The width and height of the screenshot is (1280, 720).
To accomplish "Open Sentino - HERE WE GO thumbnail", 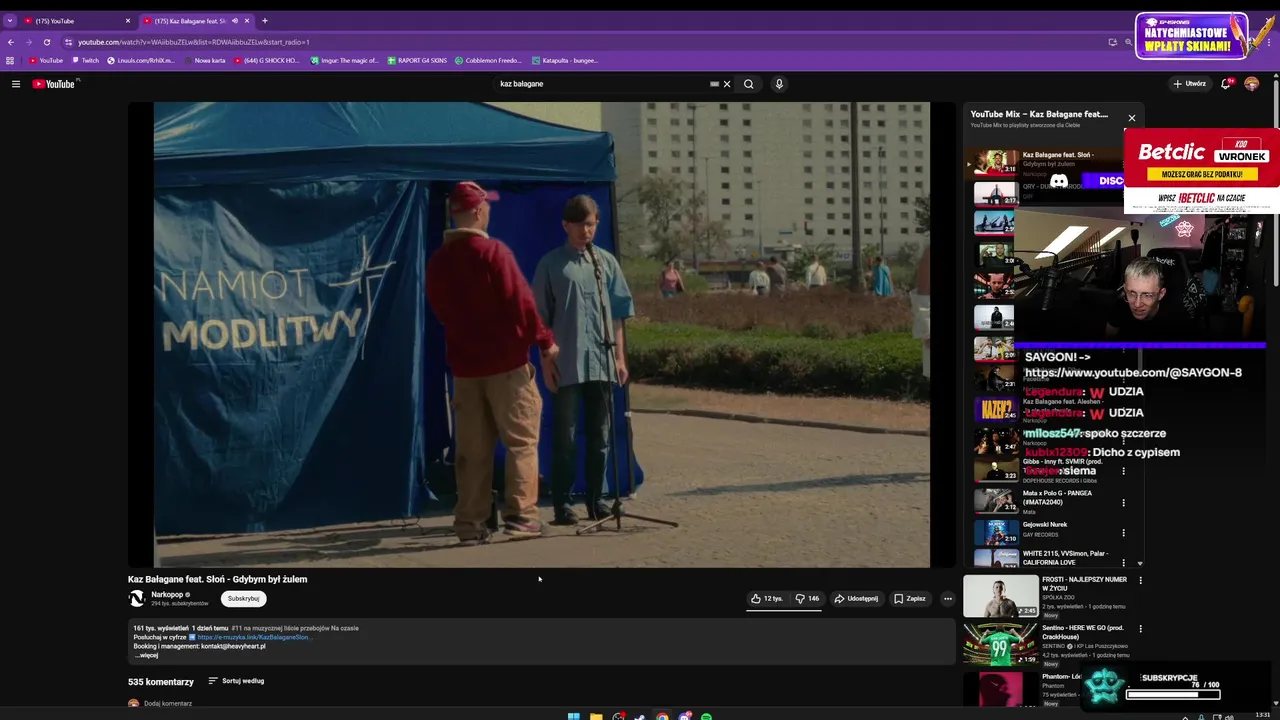I will (1000, 644).
